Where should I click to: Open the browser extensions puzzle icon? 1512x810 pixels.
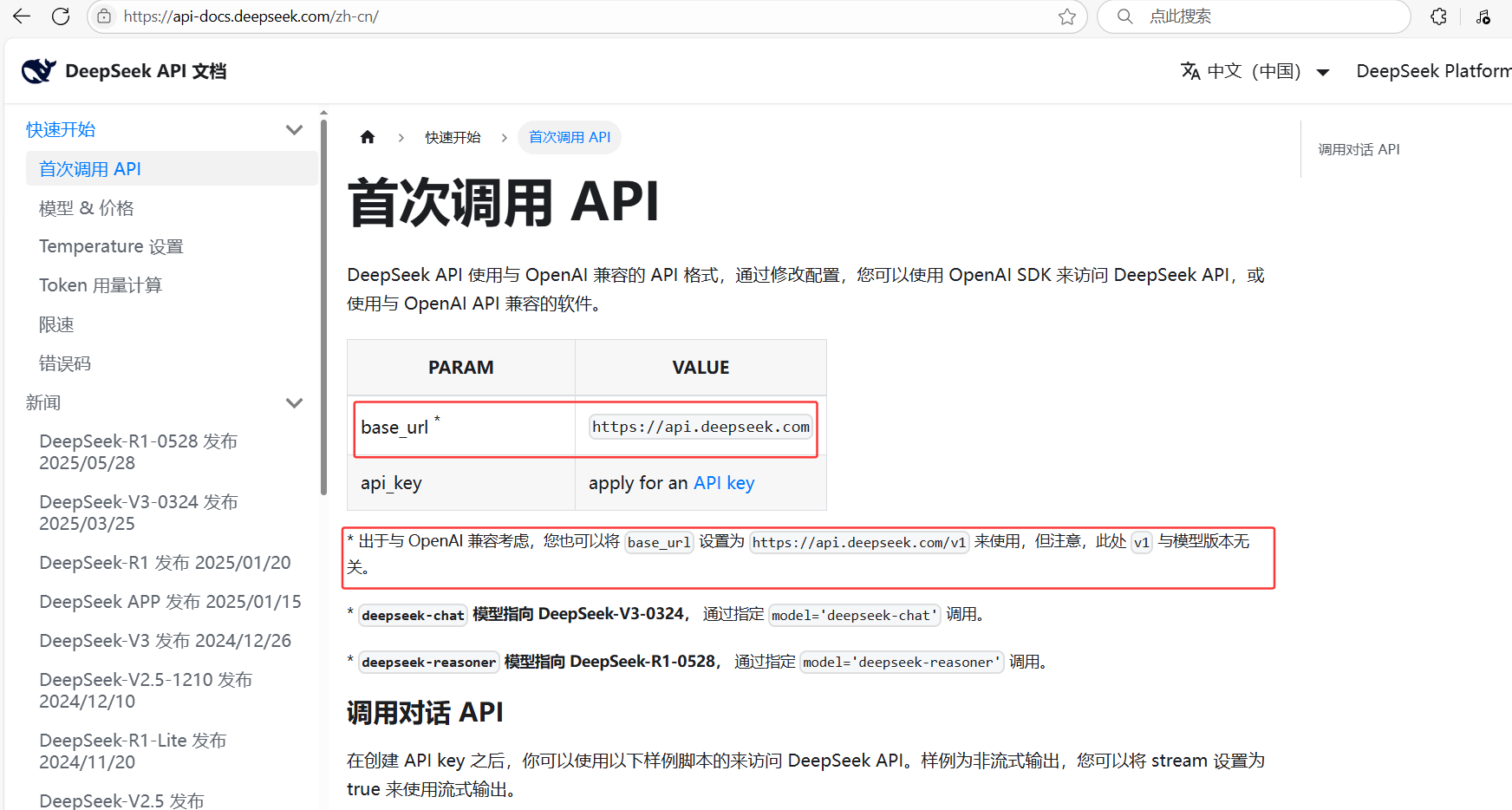point(1438,16)
